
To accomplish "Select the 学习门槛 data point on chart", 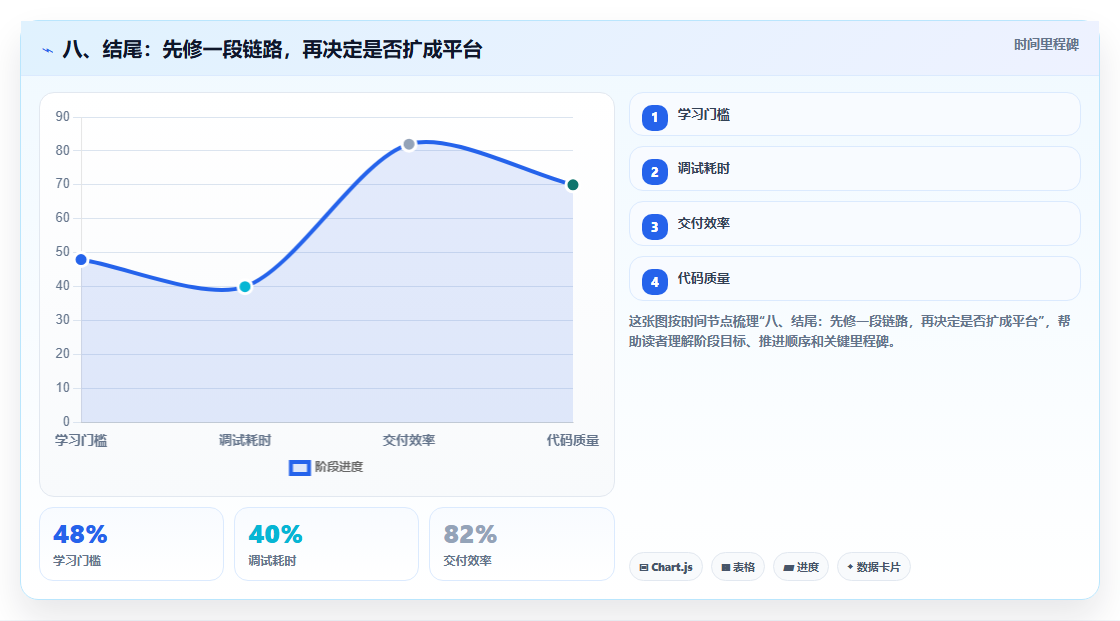I will click(81, 259).
